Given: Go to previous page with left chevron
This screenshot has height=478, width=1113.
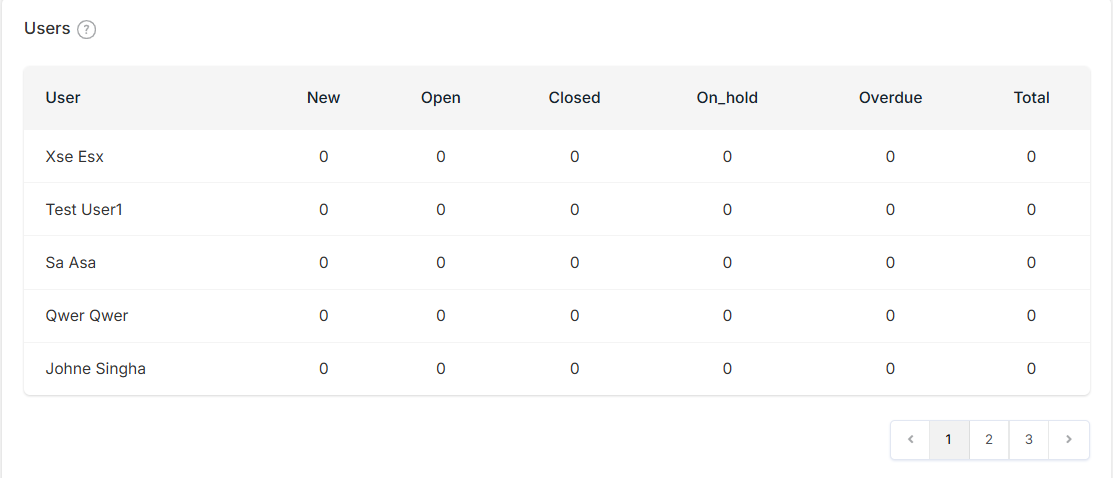Looking at the screenshot, I should pyautogui.click(x=911, y=440).
